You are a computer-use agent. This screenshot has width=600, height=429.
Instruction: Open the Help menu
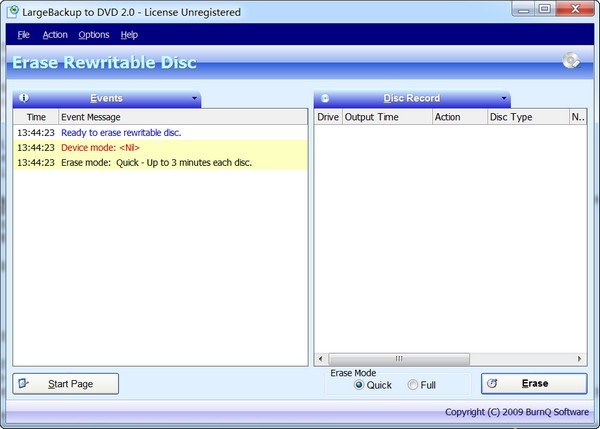click(129, 35)
